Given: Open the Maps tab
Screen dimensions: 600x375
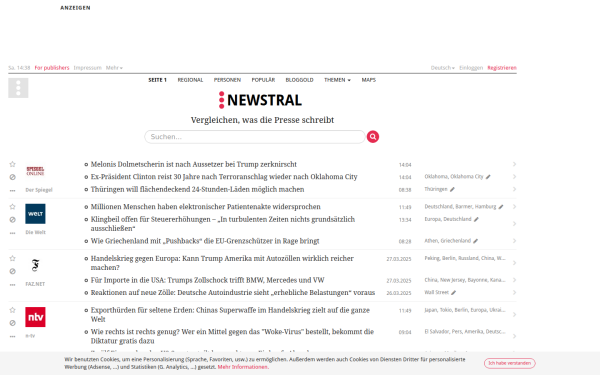Looking at the screenshot, I should coord(368,80).
